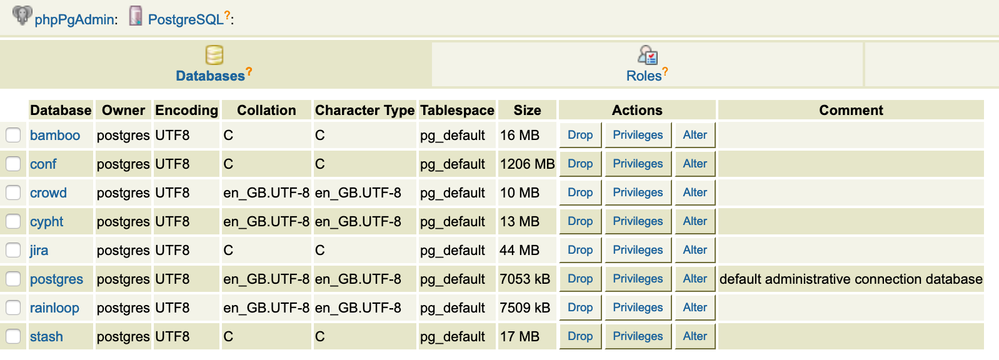Click the Comment column header
This screenshot has width=999, height=360.
pyautogui.click(x=851, y=110)
